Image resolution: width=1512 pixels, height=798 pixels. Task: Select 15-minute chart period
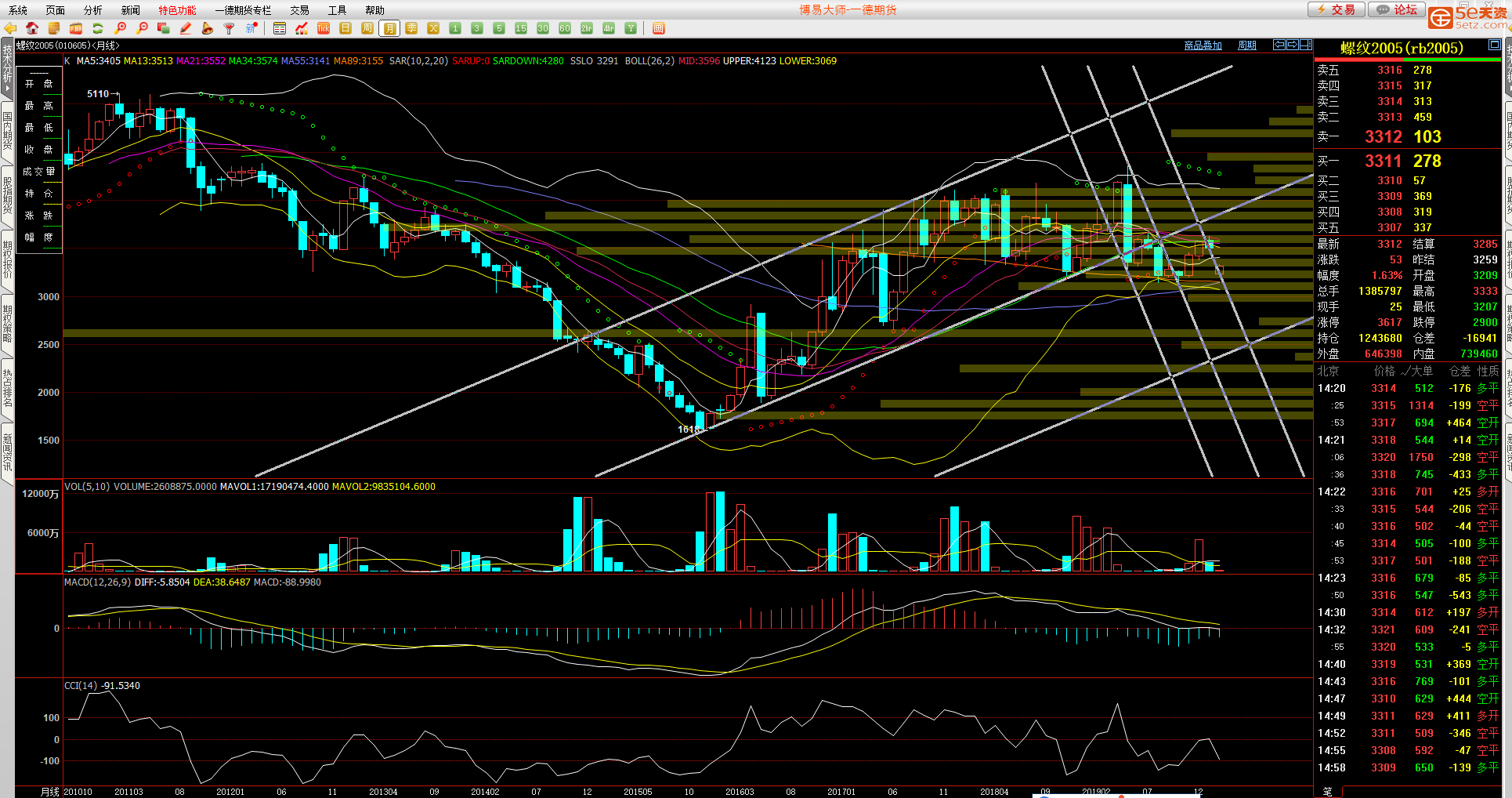pos(521,28)
